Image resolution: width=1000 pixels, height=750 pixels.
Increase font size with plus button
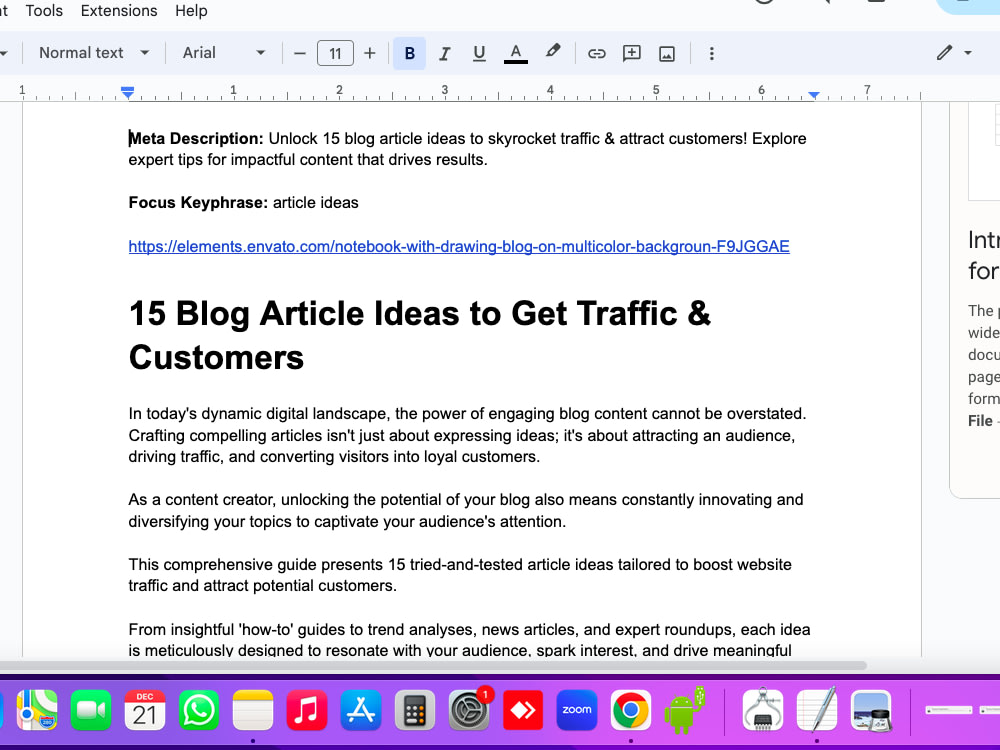click(x=369, y=54)
